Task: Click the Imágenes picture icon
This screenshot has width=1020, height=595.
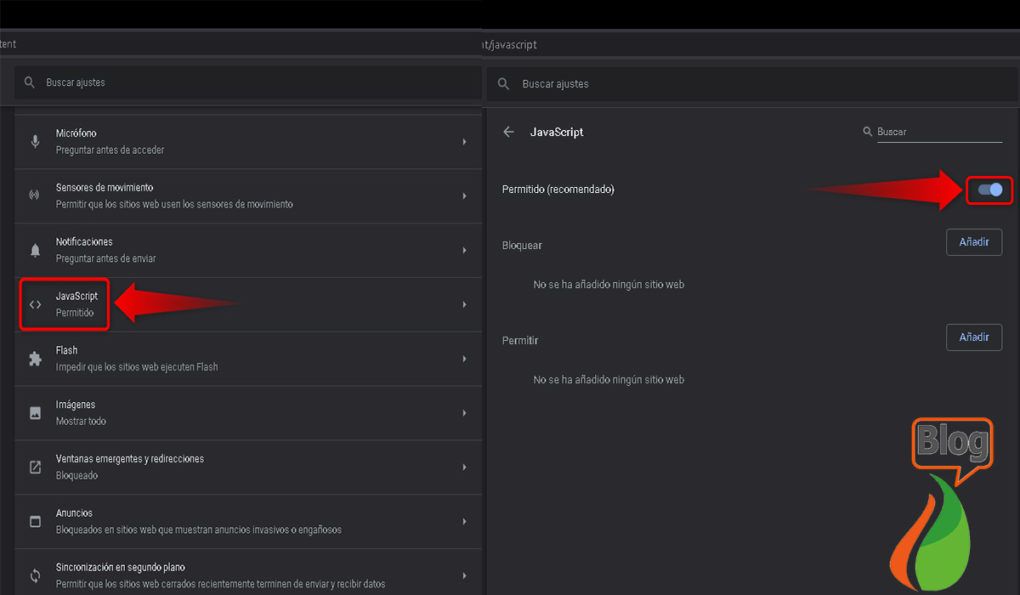Action: pos(36,412)
